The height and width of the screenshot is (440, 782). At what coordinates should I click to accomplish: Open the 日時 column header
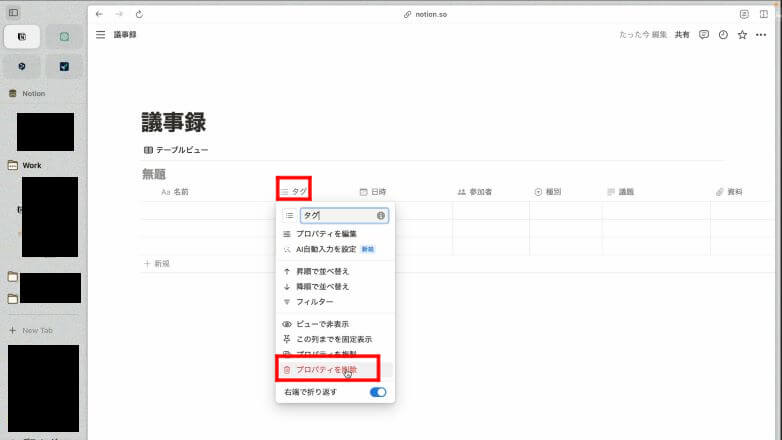(x=373, y=192)
